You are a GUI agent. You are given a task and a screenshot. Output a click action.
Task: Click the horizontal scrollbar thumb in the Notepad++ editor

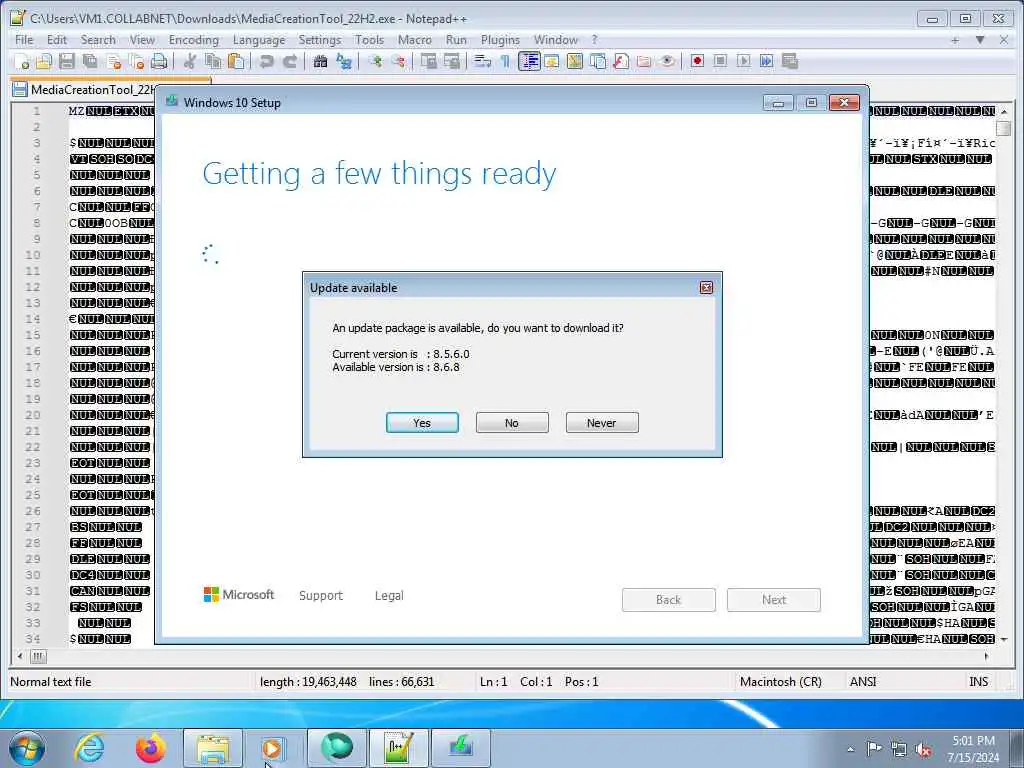[x=38, y=656]
